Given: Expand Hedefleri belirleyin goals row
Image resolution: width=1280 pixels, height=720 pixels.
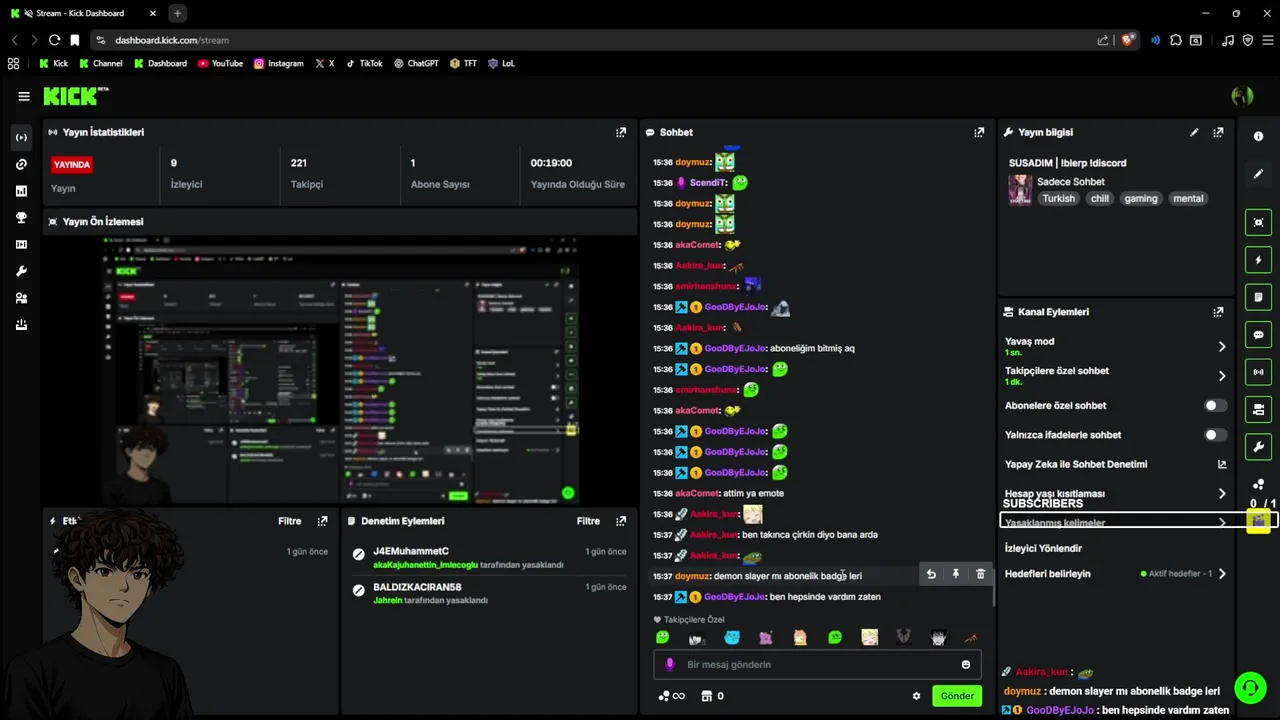Looking at the screenshot, I should click(x=1221, y=574).
